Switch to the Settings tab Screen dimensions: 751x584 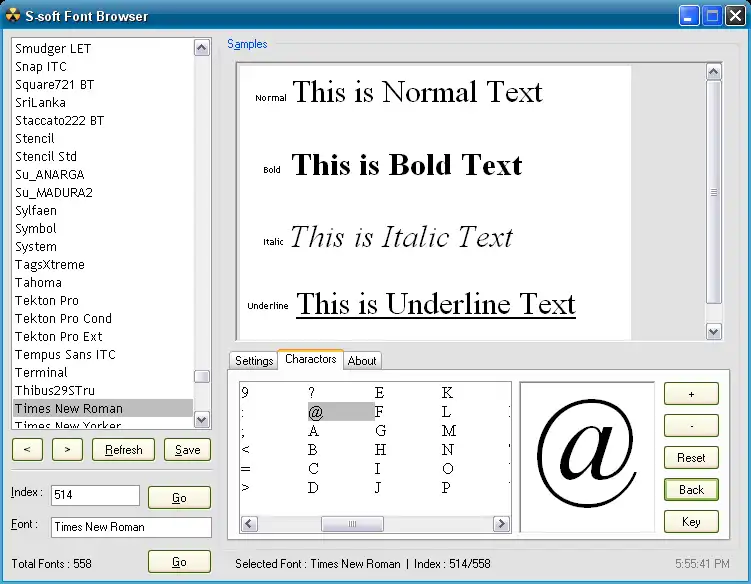tap(254, 361)
